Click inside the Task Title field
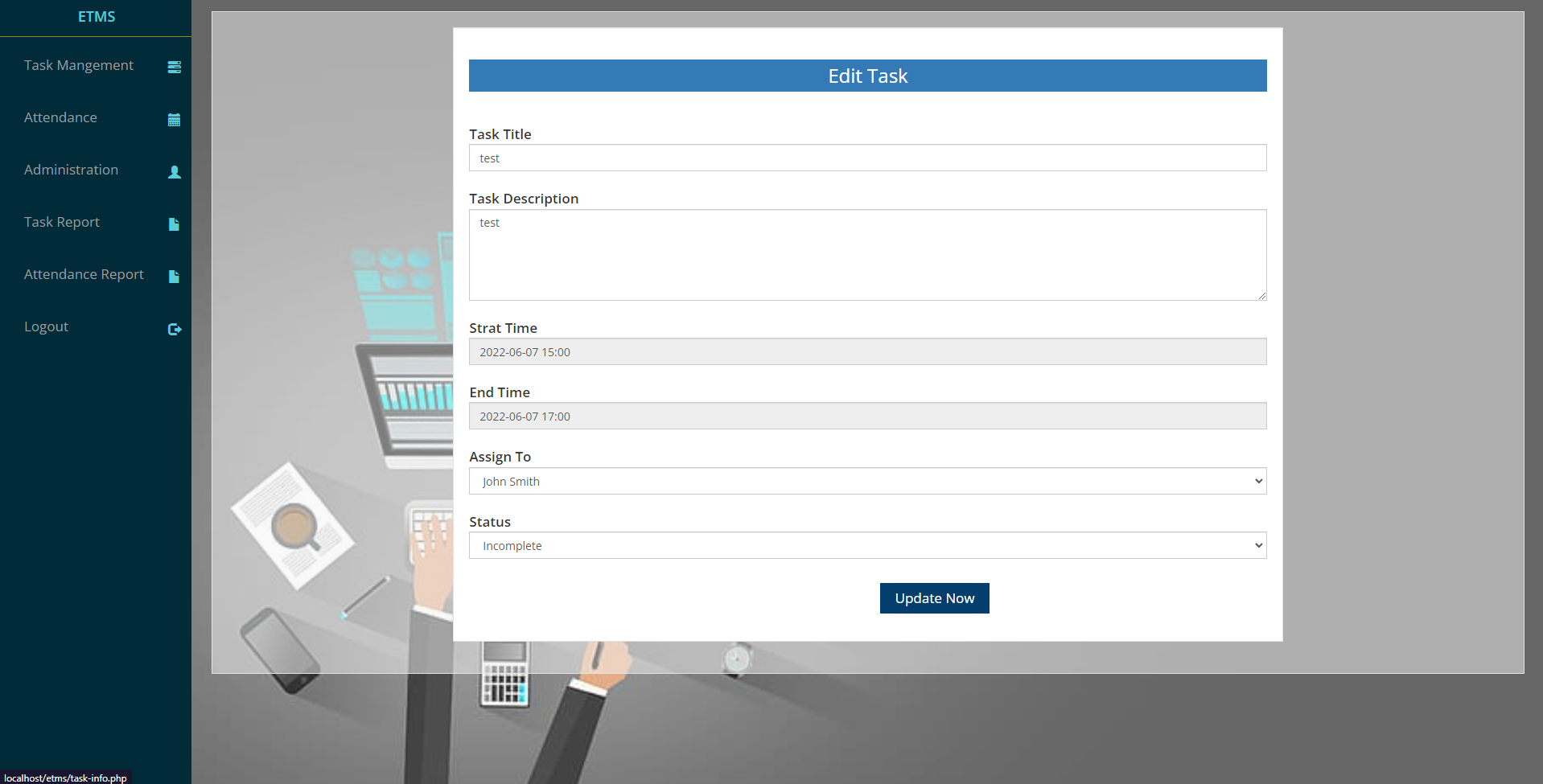 867,158
